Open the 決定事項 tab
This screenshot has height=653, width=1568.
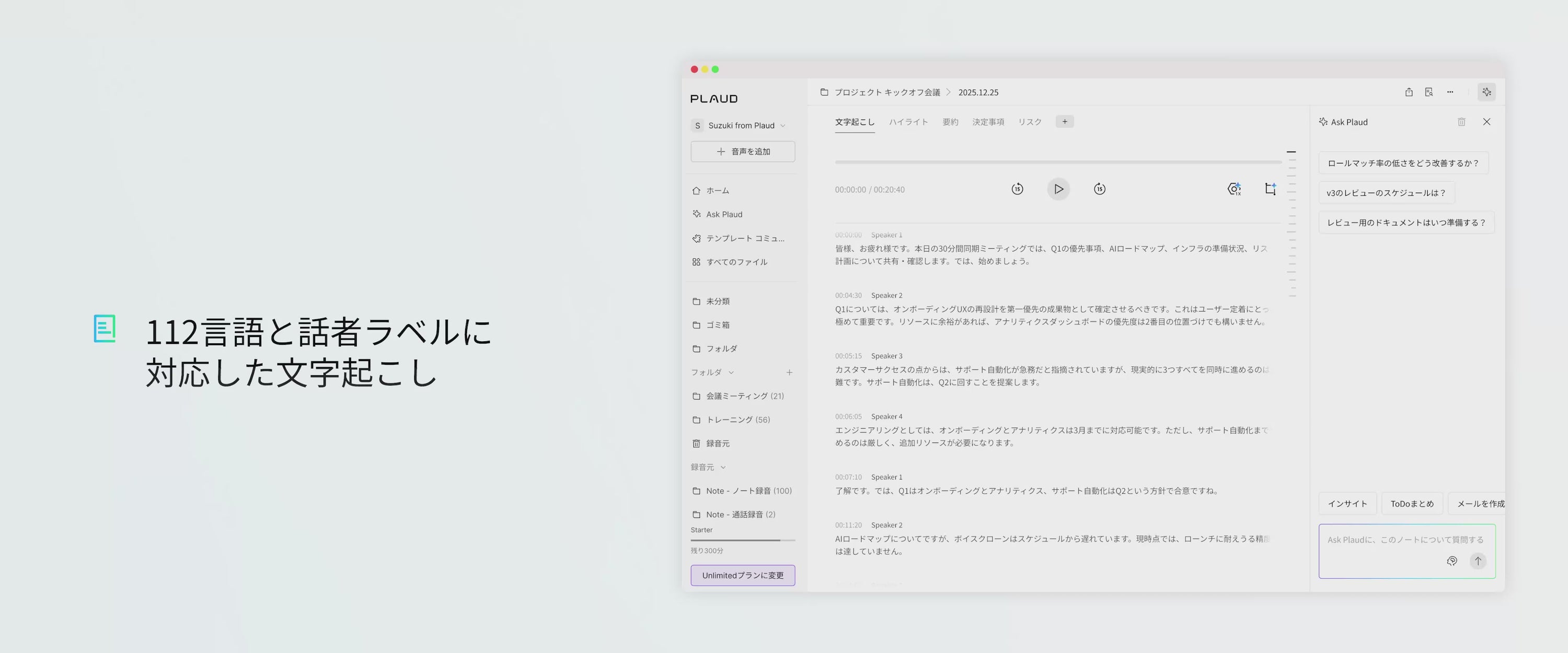[988, 122]
